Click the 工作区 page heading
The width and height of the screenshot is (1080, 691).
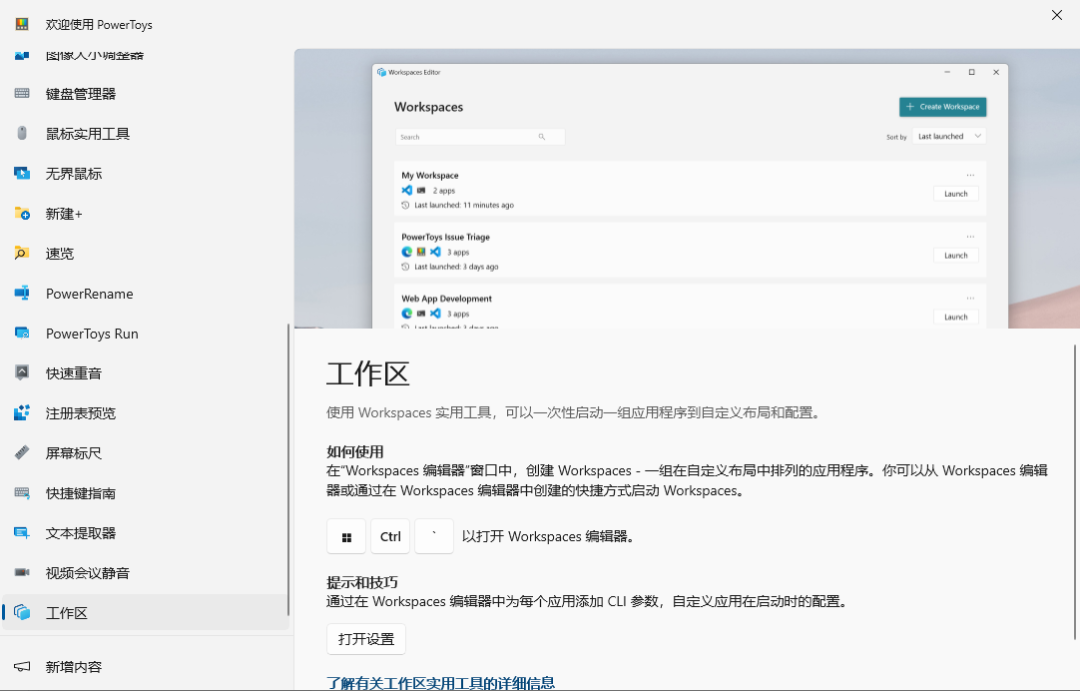pyautogui.click(x=368, y=375)
